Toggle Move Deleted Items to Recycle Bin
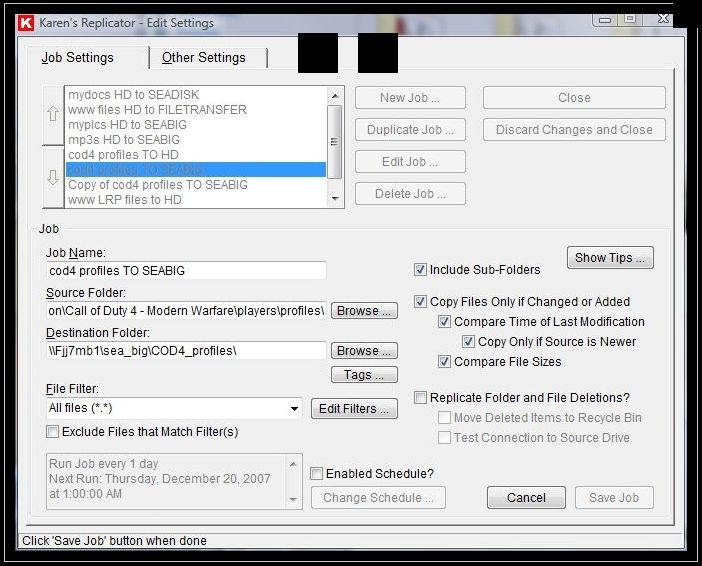This screenshot has height=566, width=702. (444, 418)
